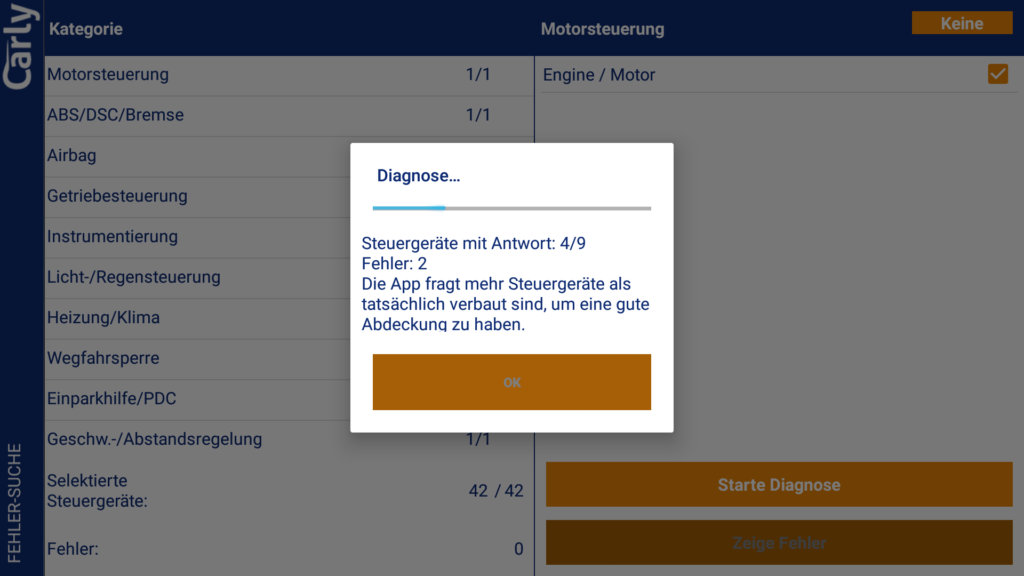This screenshot has width=1024, height=576.
Task: Click the Carly logo in sidebar
Action: point(21,47)
